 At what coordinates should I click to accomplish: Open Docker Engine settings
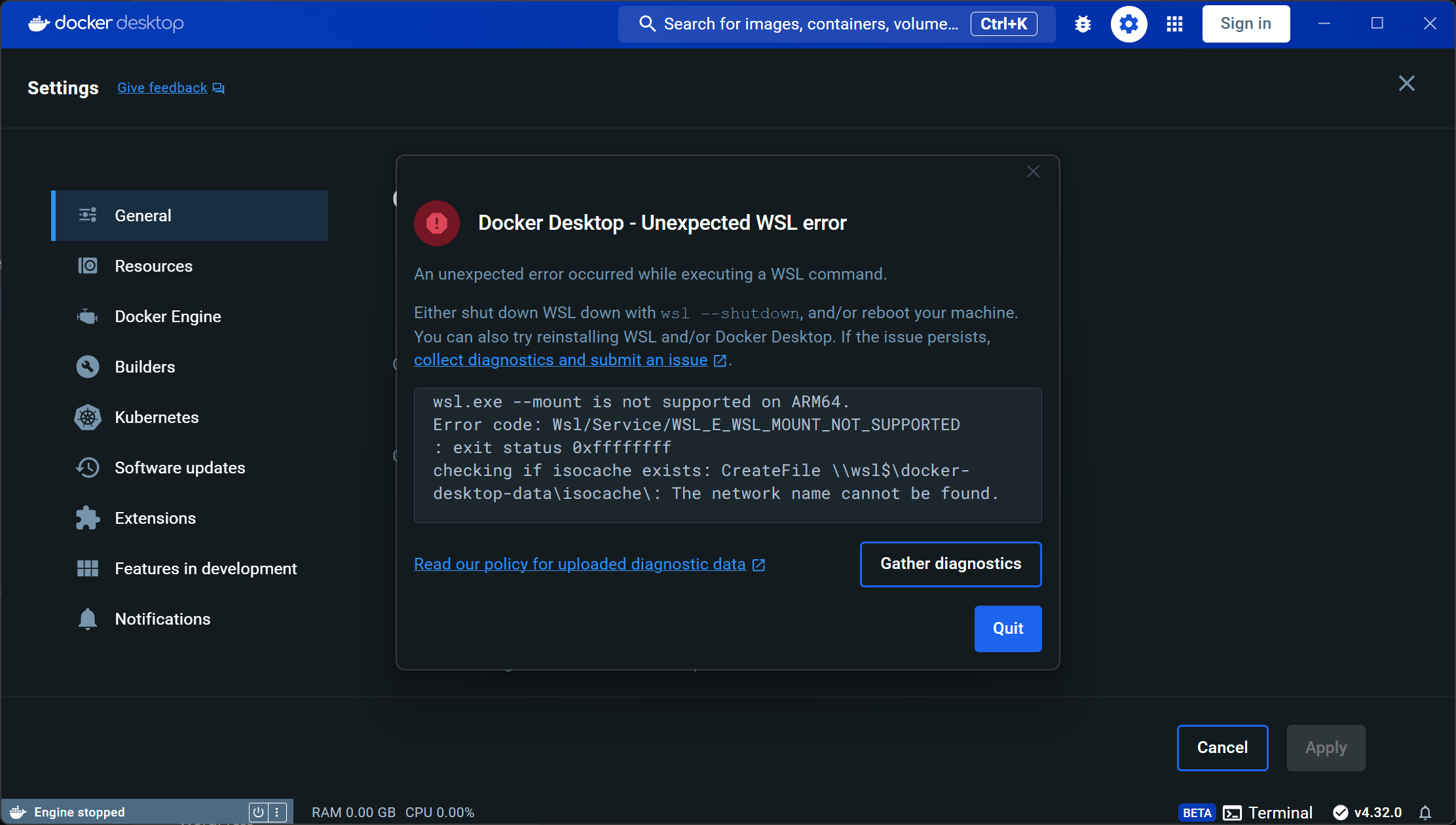pos(168,317)
